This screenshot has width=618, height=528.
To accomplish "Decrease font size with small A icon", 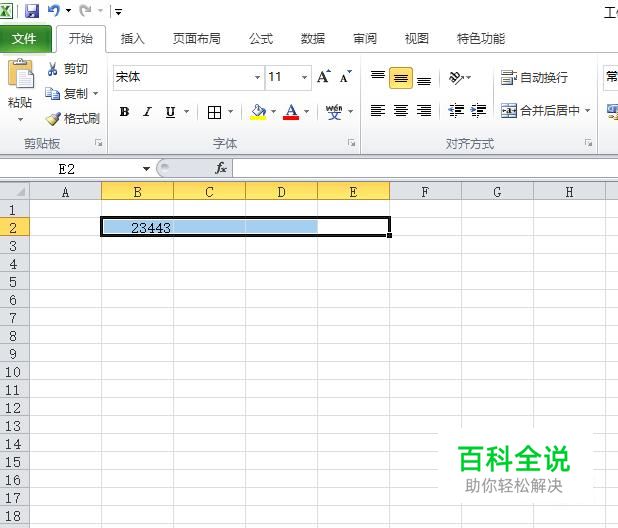I will click(x=345, y=76).
